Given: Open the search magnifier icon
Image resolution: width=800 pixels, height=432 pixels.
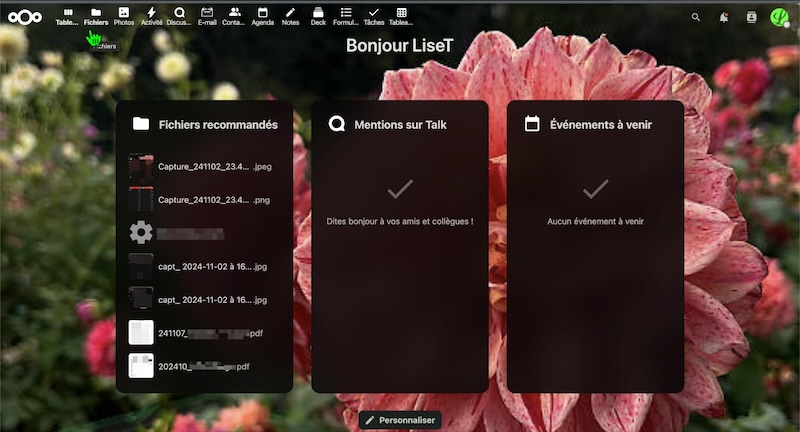Looking at the screenshot, I should 696,17.
